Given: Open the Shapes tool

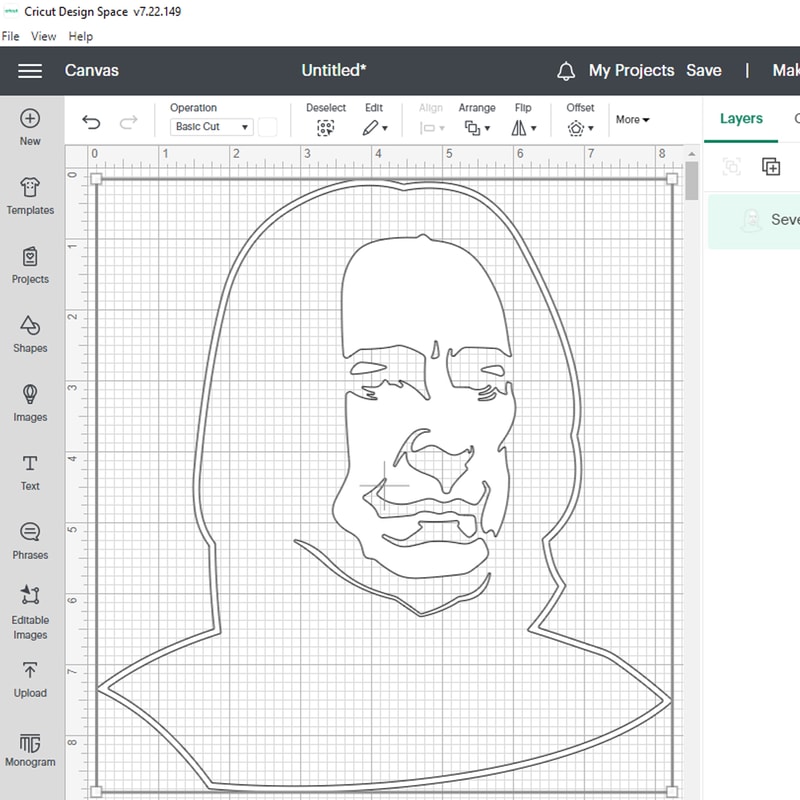Looking at the screenshot, I should [30, 334].
